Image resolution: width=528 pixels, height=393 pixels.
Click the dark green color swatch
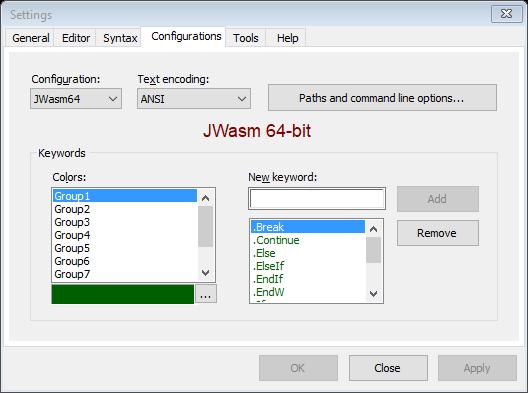coord(123,294)
